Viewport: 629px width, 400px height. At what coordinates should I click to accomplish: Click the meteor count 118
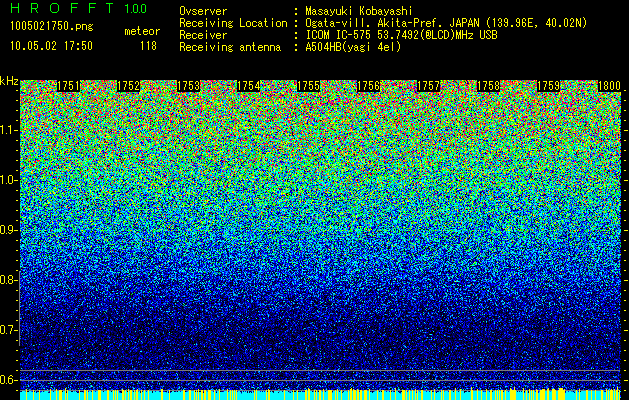[x=148, y=46]
